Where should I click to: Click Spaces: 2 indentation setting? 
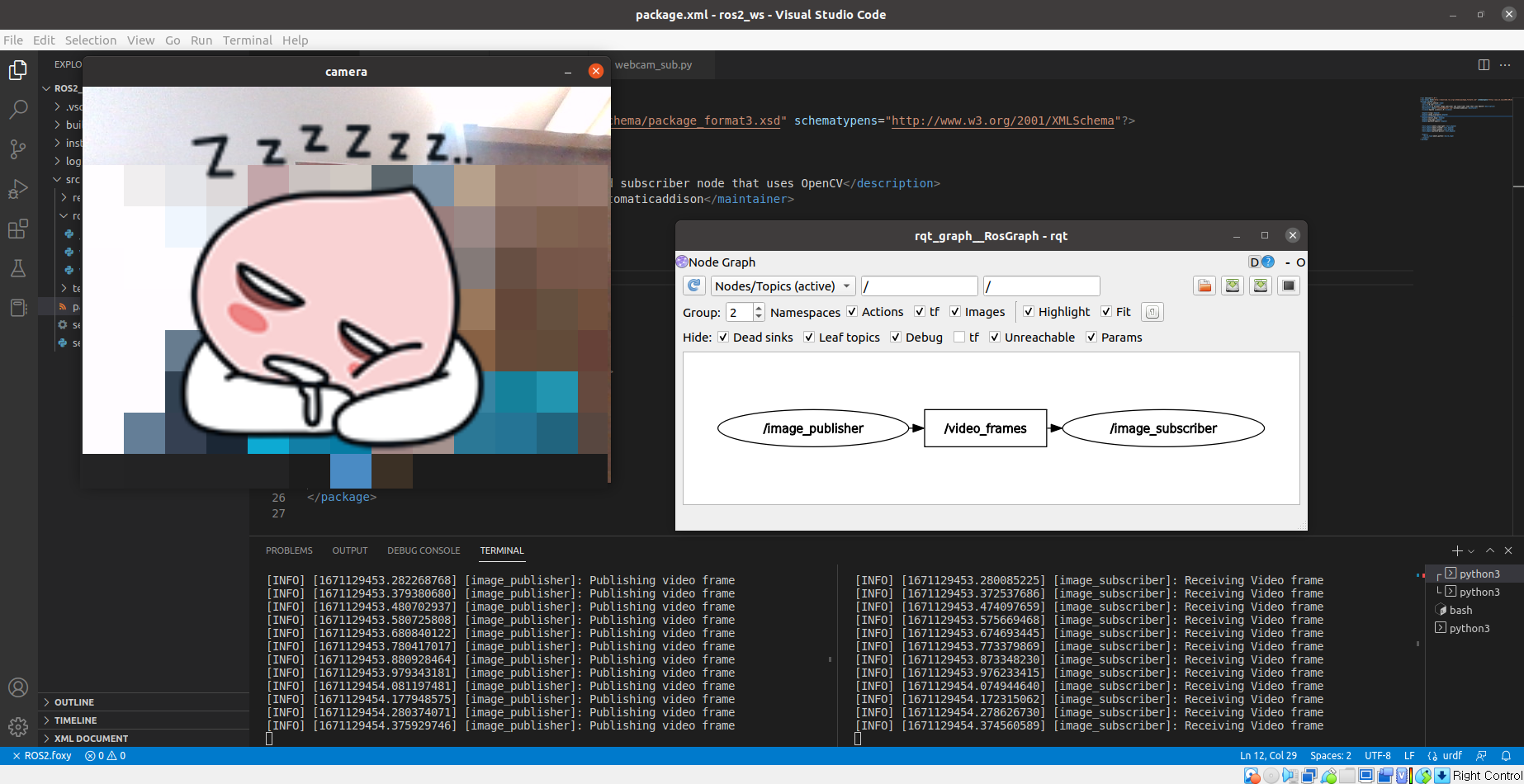click(x=1331, y=755)
